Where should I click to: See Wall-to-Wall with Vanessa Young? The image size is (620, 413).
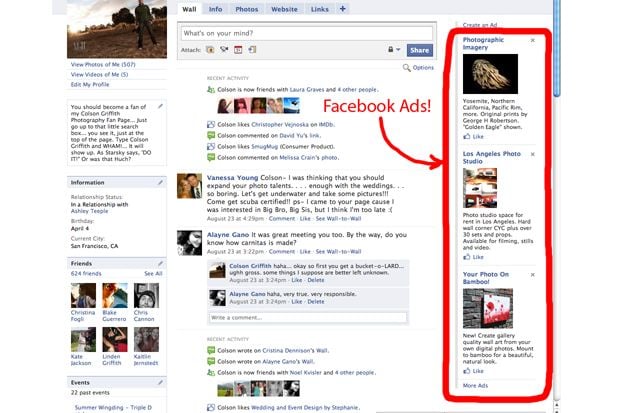(x=338, y=219)
